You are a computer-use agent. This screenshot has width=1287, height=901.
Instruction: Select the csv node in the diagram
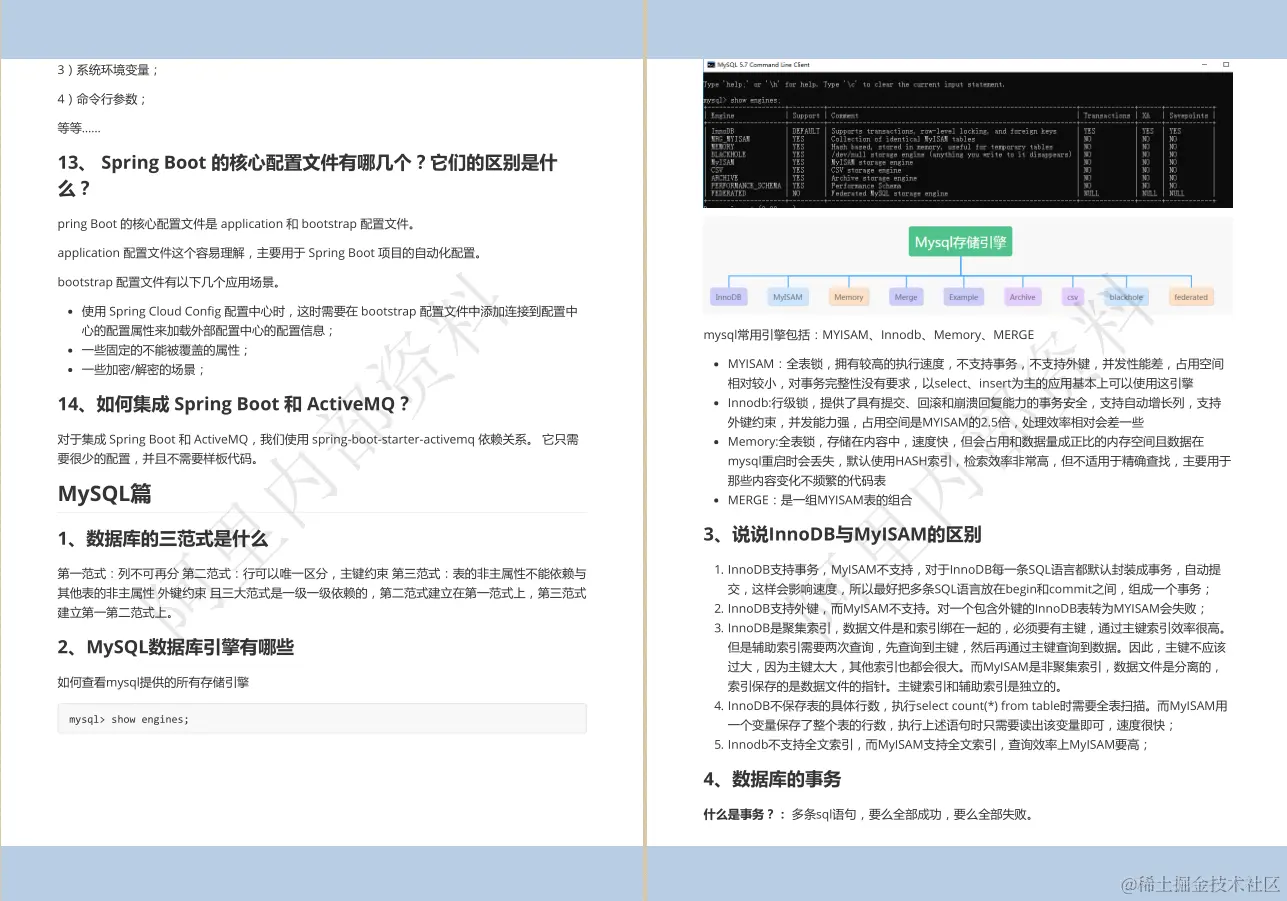pos(1072,296)
